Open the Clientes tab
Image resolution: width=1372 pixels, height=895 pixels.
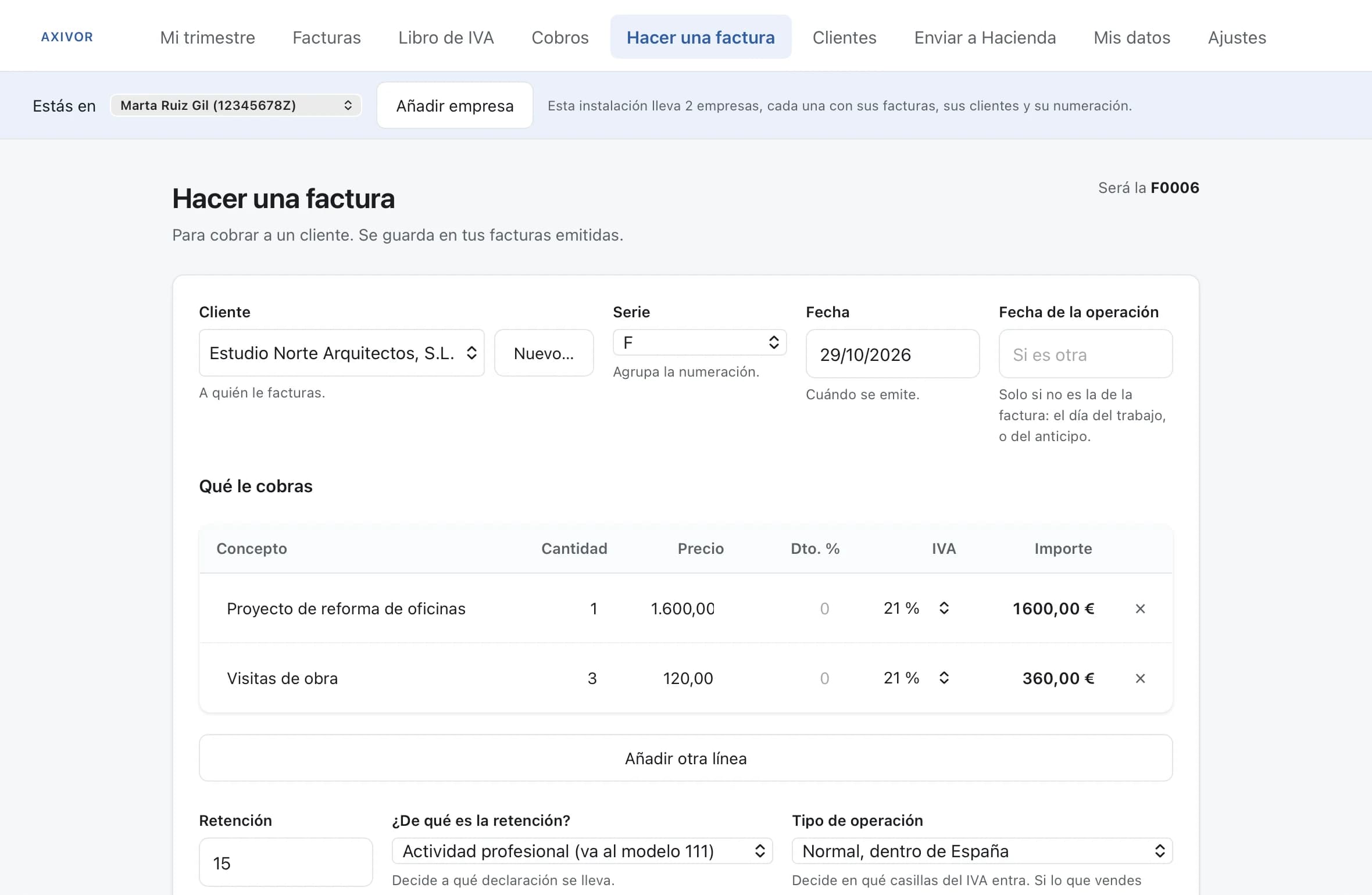tap(844, 37)
